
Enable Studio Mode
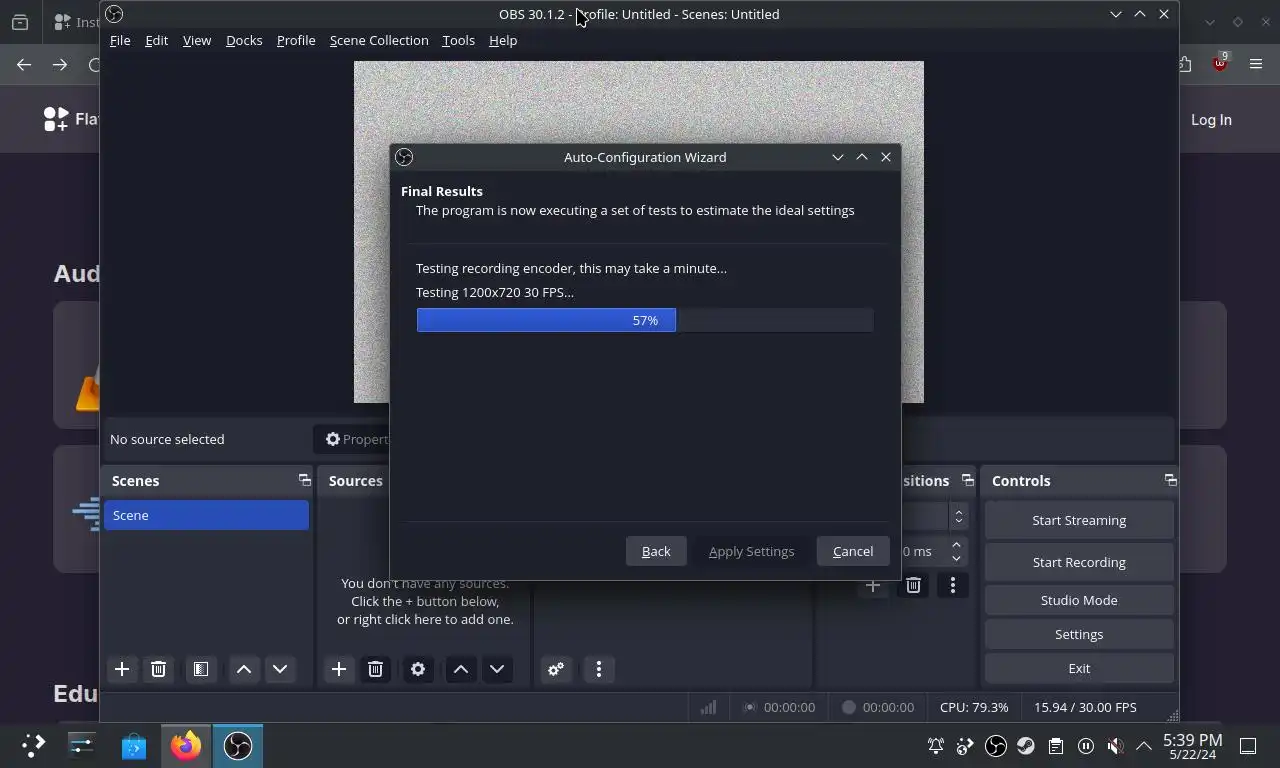coord(1079,600)
